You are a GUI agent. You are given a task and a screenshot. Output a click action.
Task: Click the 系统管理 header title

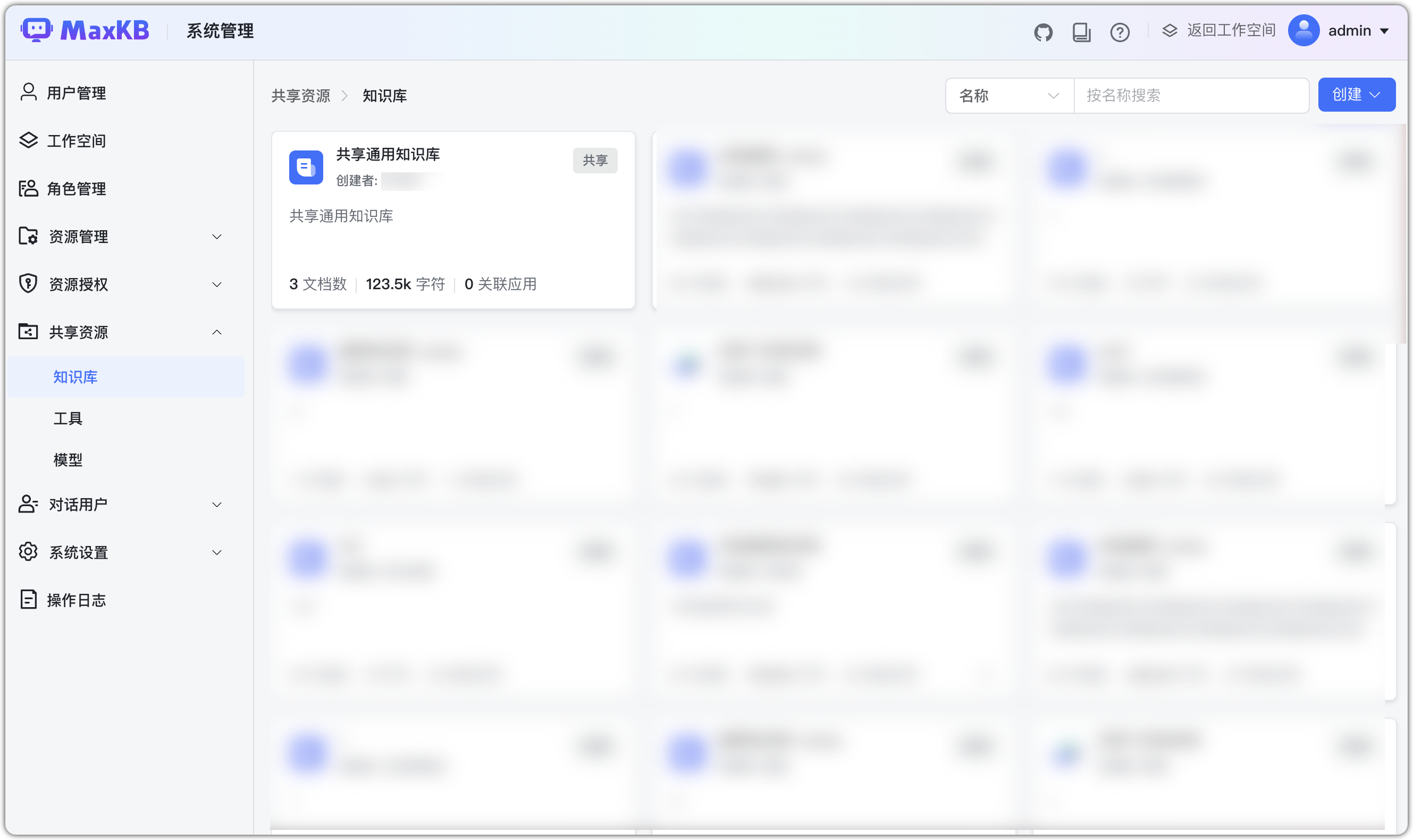click(x=220, y=30)
